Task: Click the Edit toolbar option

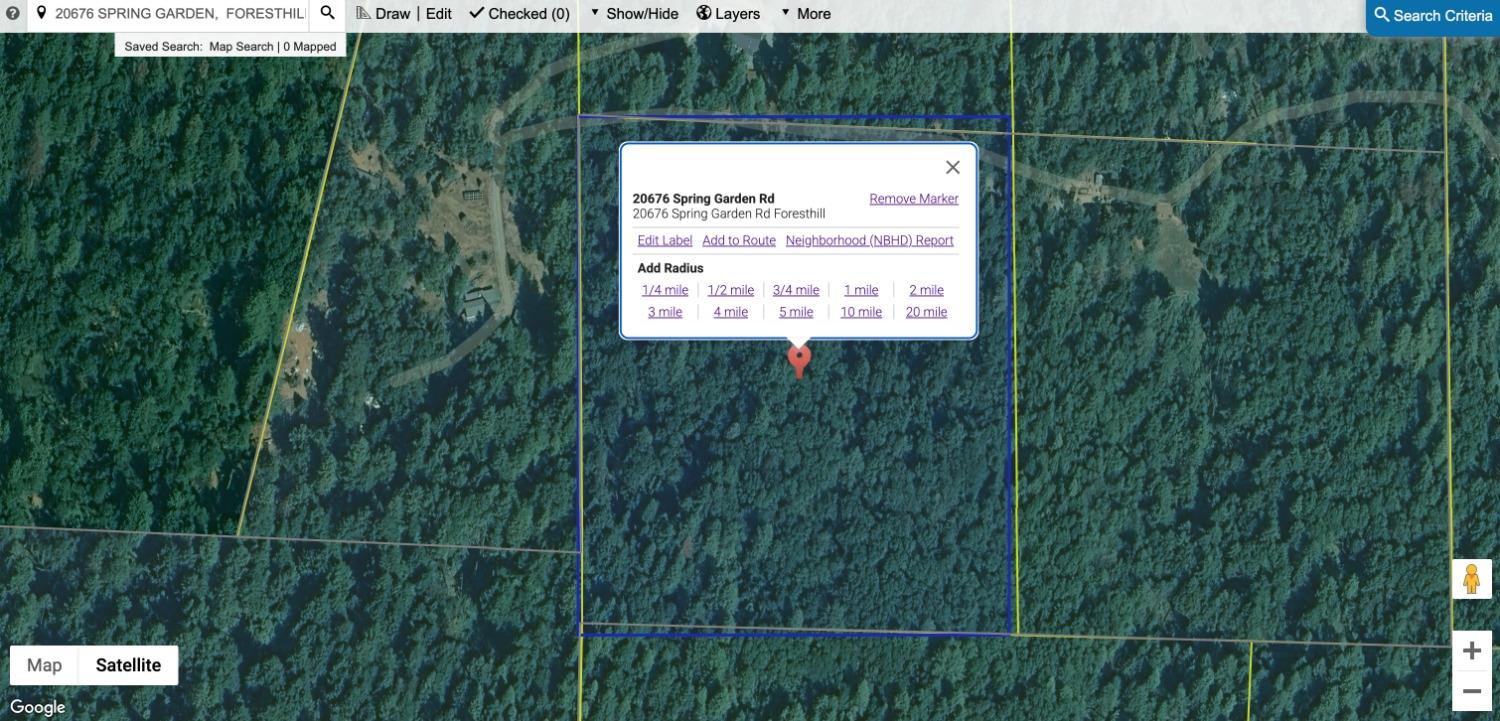Action: pos(439,14)
